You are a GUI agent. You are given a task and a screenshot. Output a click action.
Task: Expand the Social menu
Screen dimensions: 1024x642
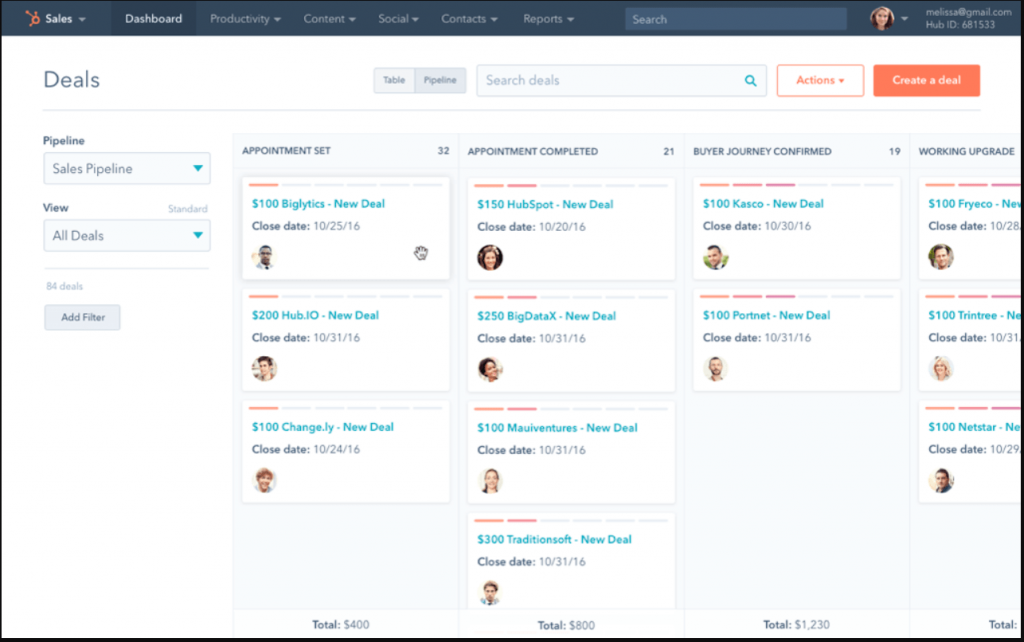coord(398,19)
